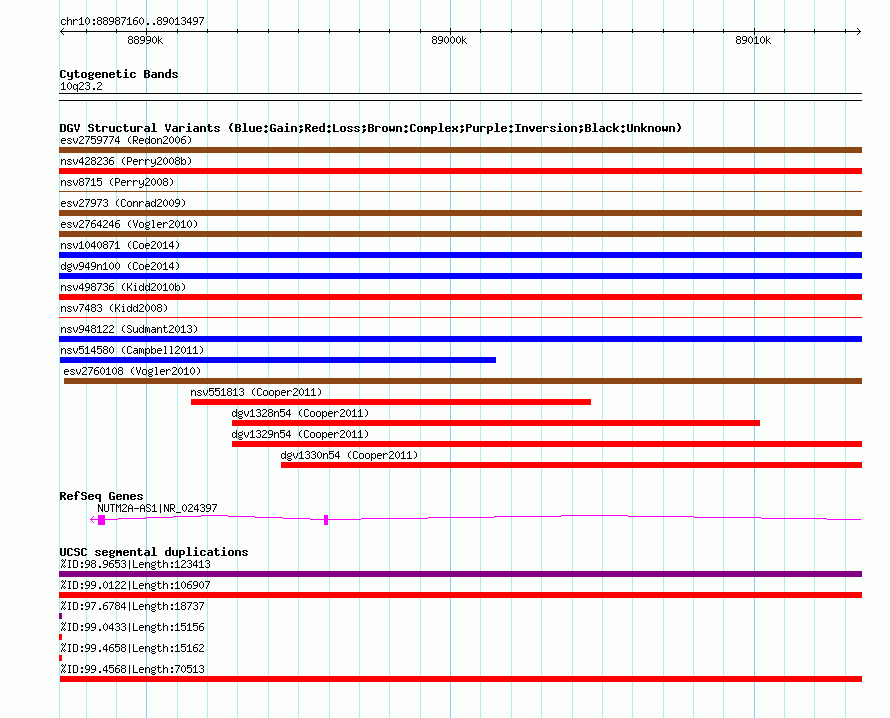Select the red dgv1330n54 loss bar
The image size is (890, 718).
[x=571, y=465]
